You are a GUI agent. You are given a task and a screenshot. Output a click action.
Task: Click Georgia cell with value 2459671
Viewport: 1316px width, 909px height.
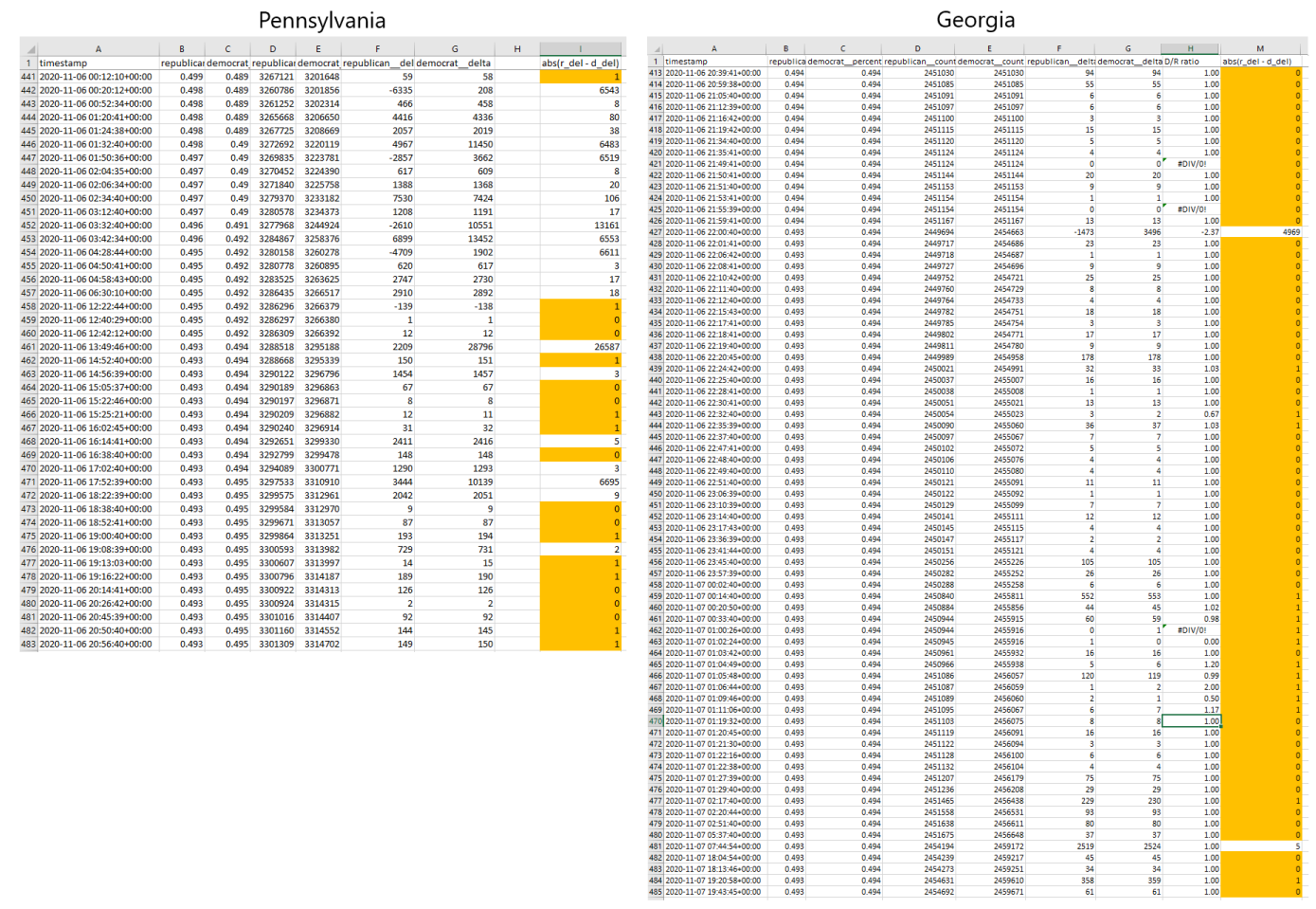coord(990,892)
